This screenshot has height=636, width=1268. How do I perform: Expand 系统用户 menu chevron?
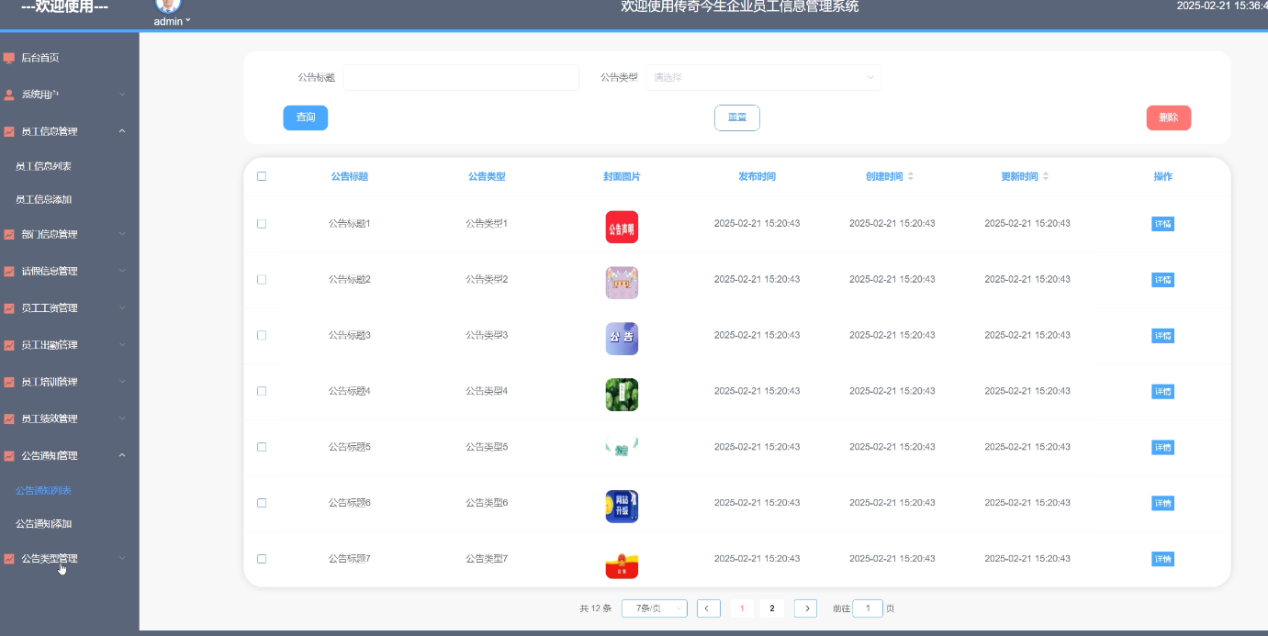122,95
